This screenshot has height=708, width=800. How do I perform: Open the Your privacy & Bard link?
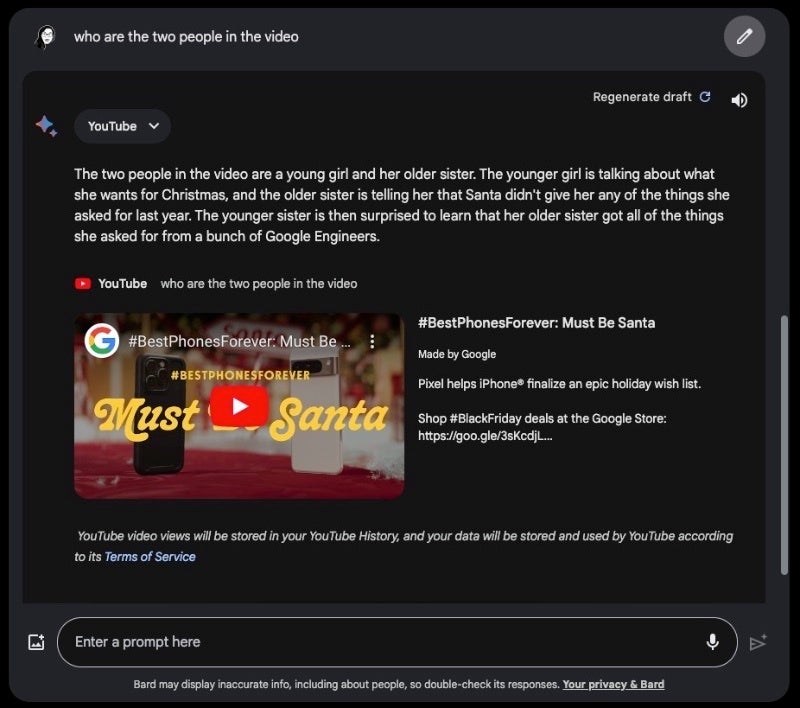(x=613, y=685)
